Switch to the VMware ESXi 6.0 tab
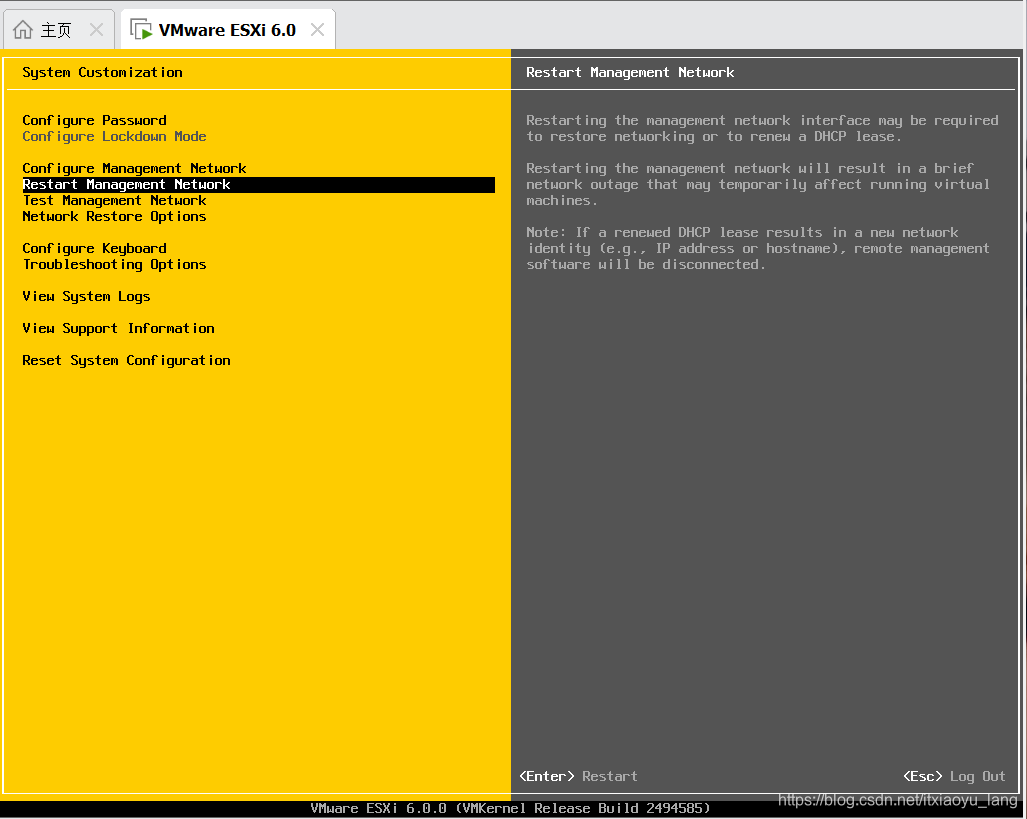This screenshot has width=1027, height=819. (228, 29)
